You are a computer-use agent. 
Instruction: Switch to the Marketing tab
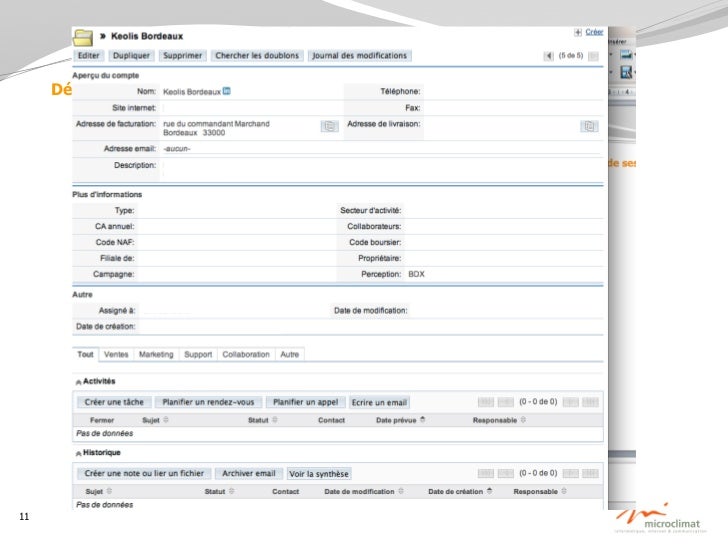coord(156,355)
